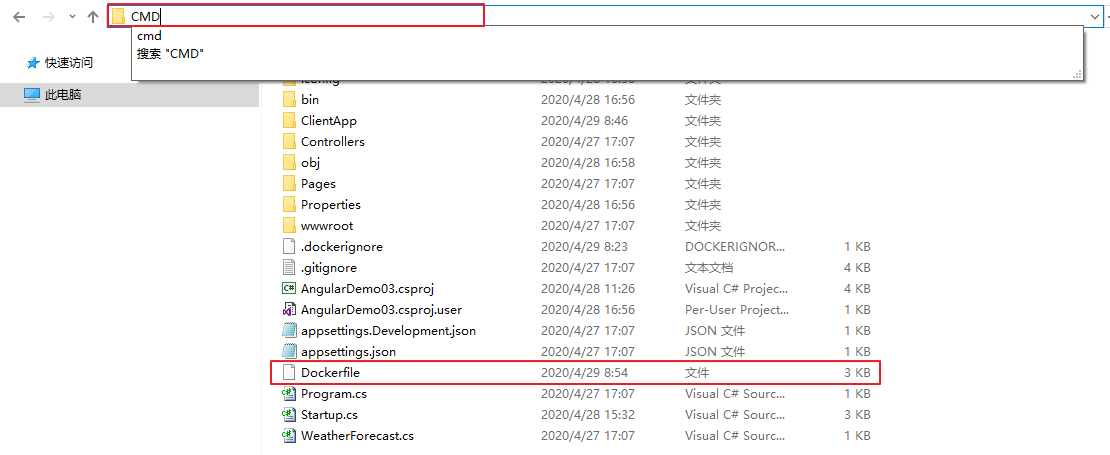Choose the 搜索 "CMD" suggestion
The image size is (1110, 455).
pyautogui.click(x=171, y=53)
